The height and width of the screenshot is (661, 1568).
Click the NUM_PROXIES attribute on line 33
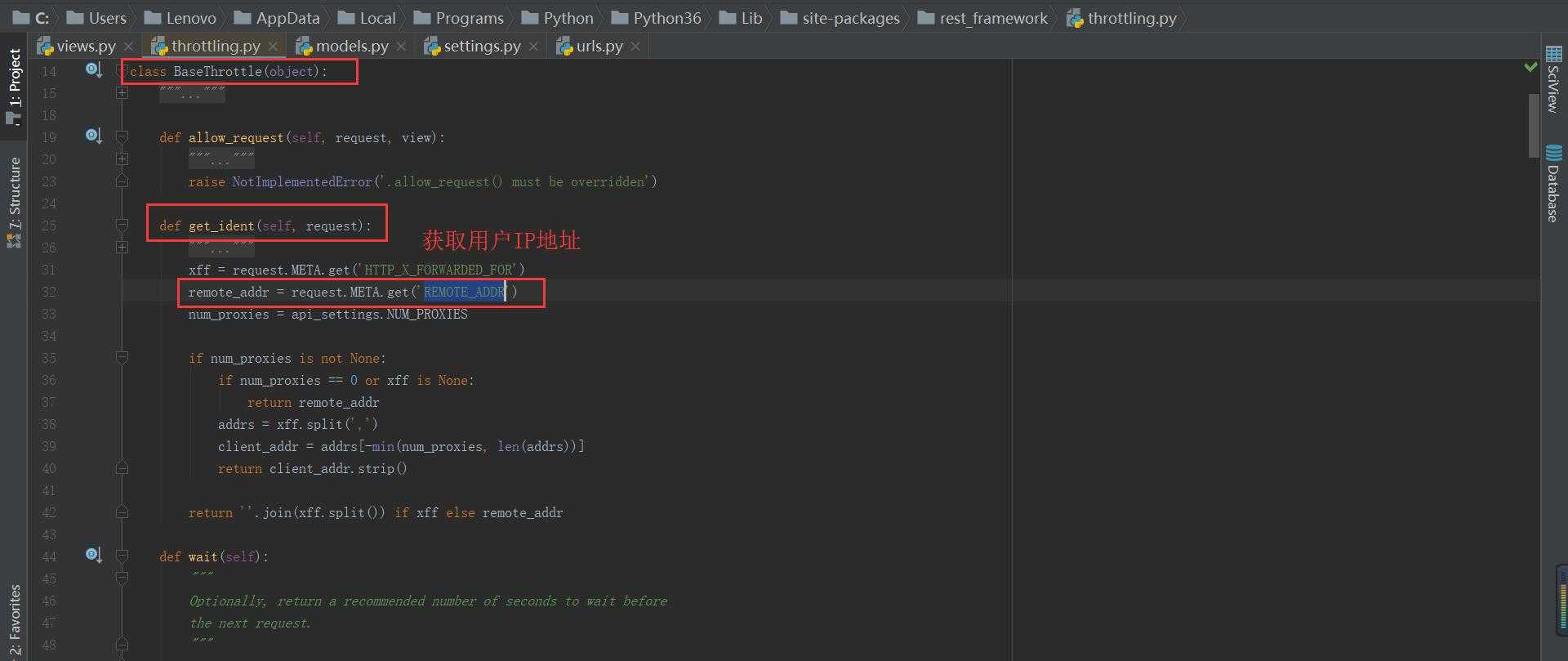coord(427,314)
